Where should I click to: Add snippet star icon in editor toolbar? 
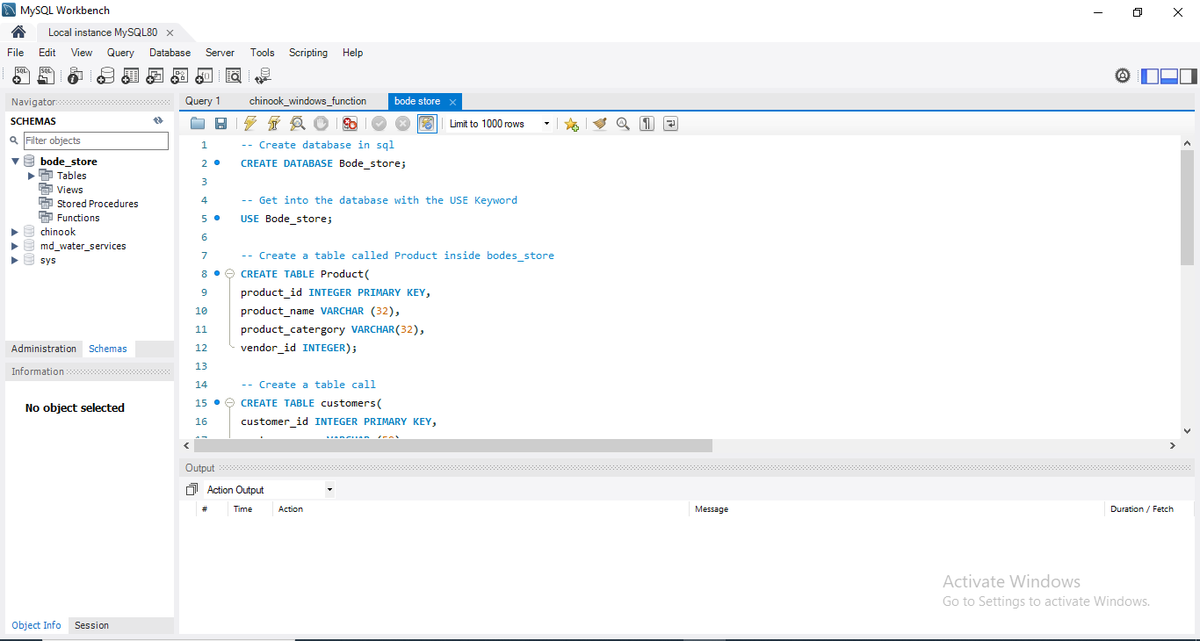point(571,124)
